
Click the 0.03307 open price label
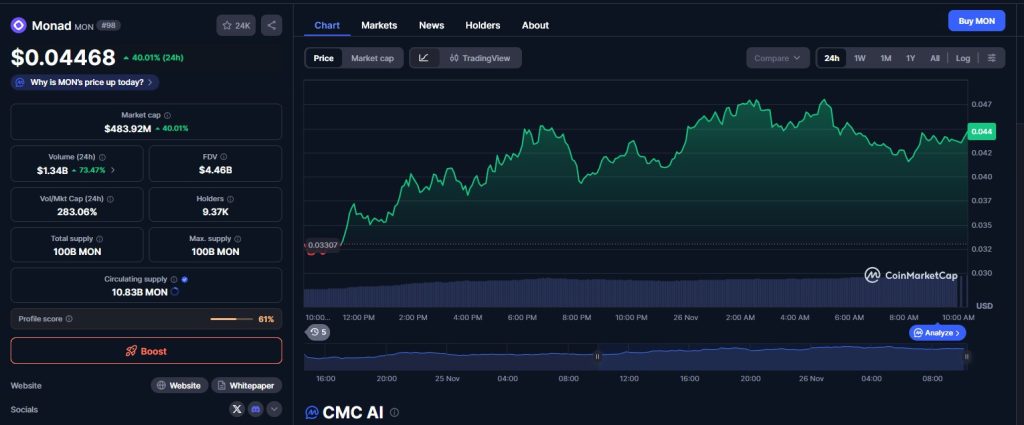[x=322, y=245]
